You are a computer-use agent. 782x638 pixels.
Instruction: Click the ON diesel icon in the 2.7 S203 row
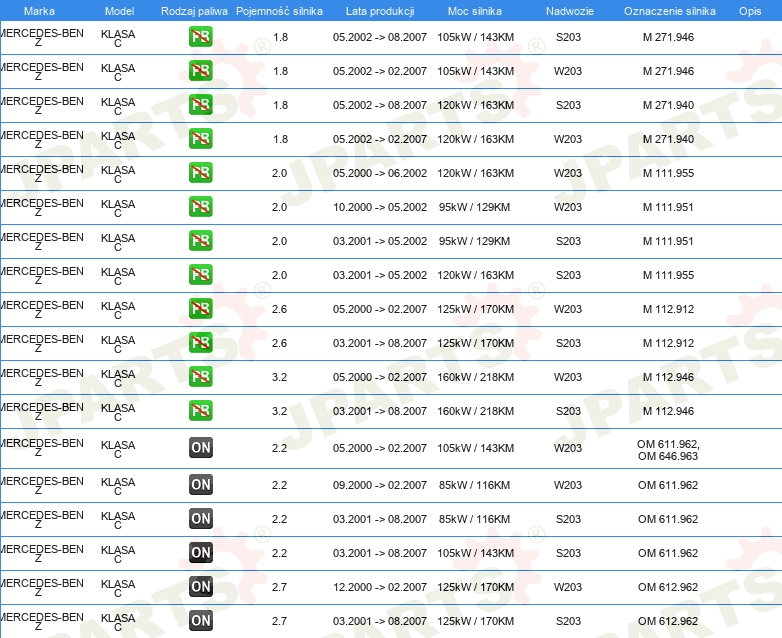(200, 620)
